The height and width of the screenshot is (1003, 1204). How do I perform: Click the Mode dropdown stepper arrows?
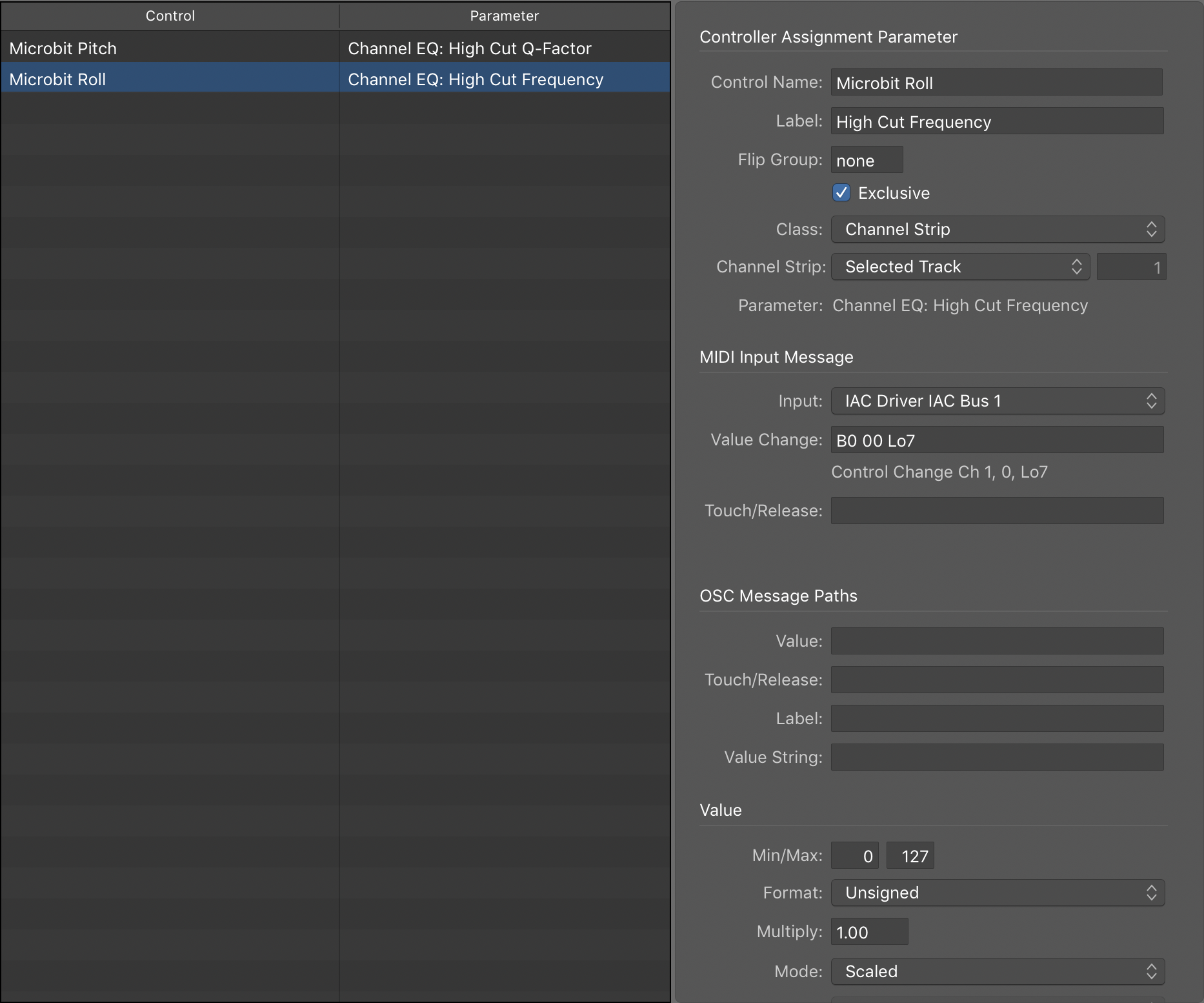point(1153,971)
